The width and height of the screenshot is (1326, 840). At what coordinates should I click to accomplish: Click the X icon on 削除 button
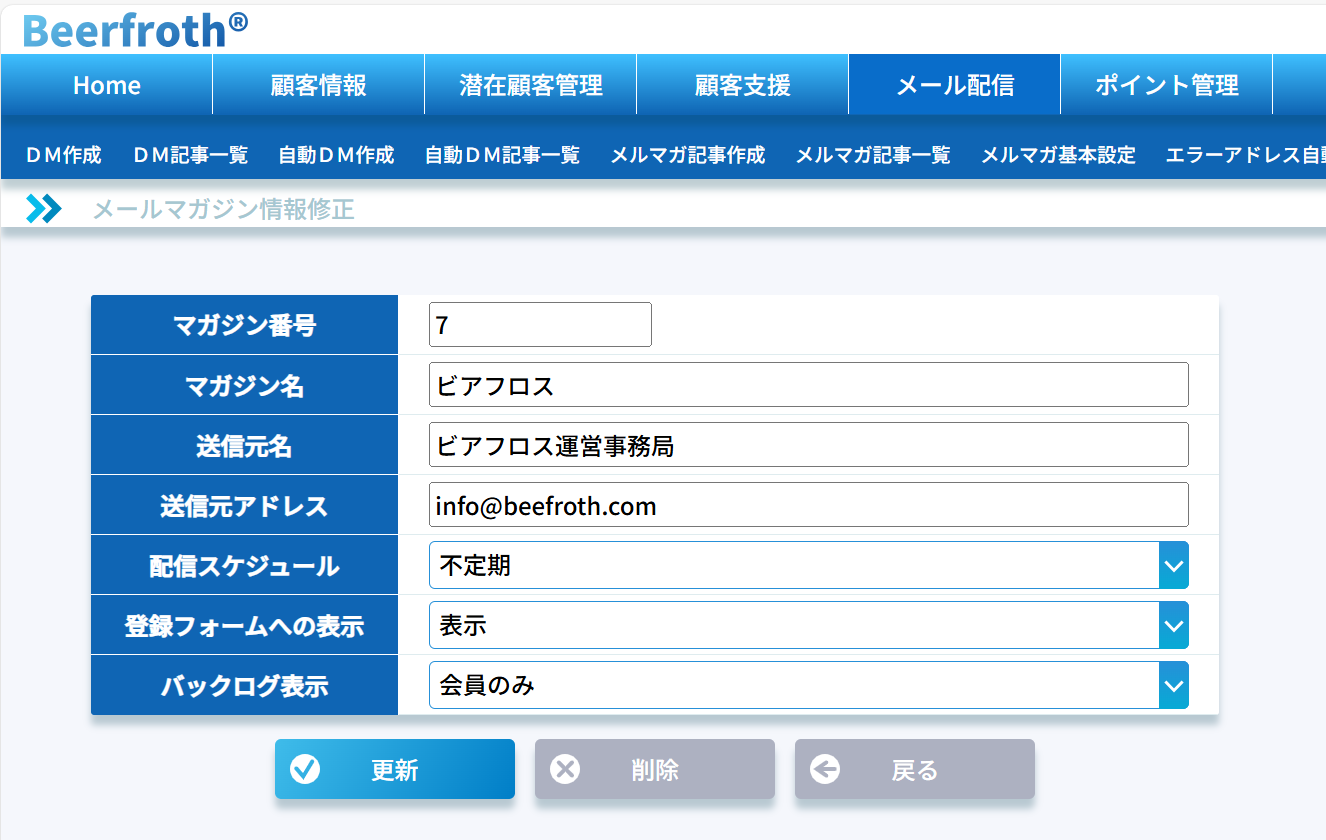565,769
